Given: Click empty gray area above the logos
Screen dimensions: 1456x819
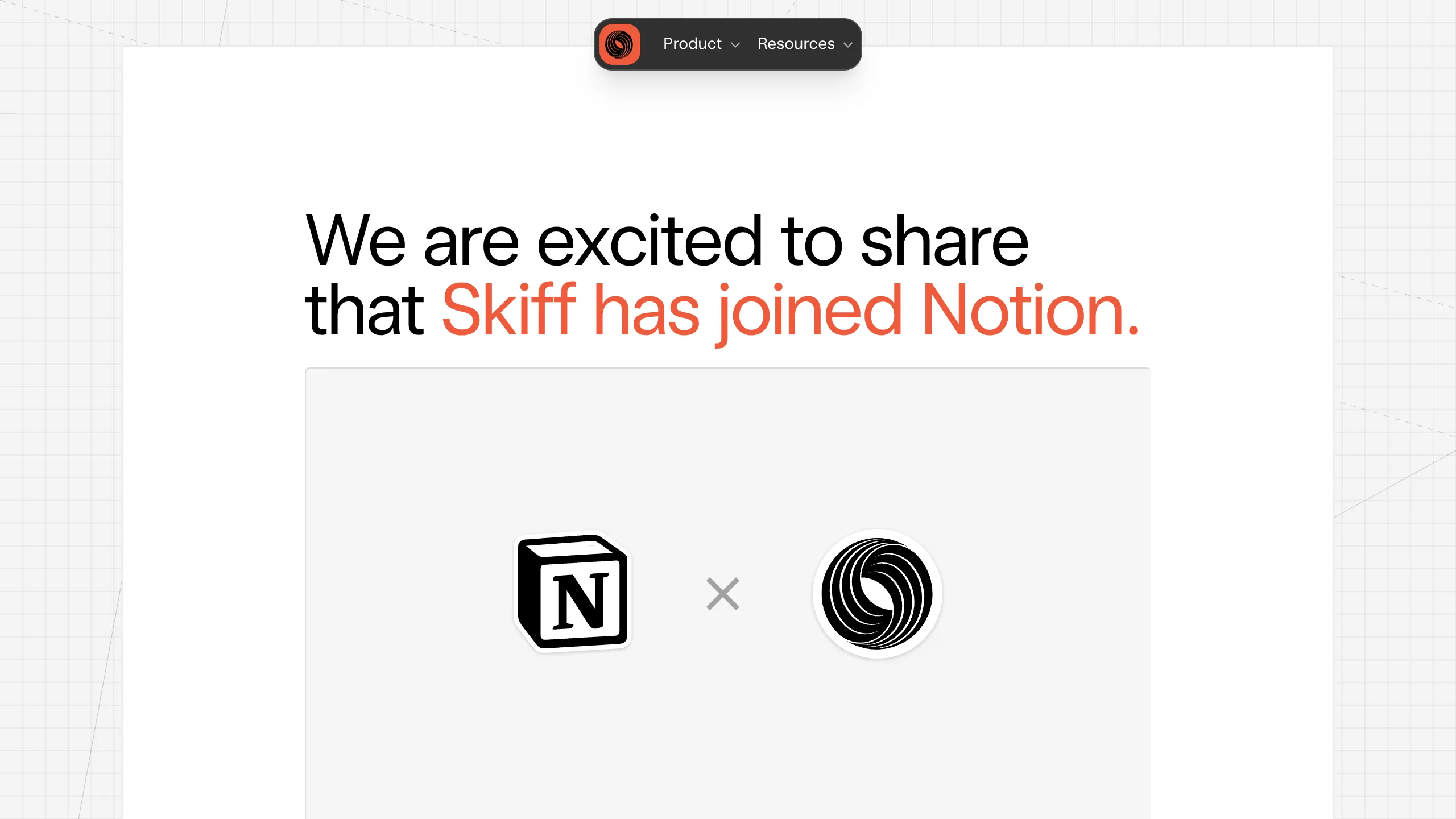Looking at the screenshot, I should click(x=728, y=444).
